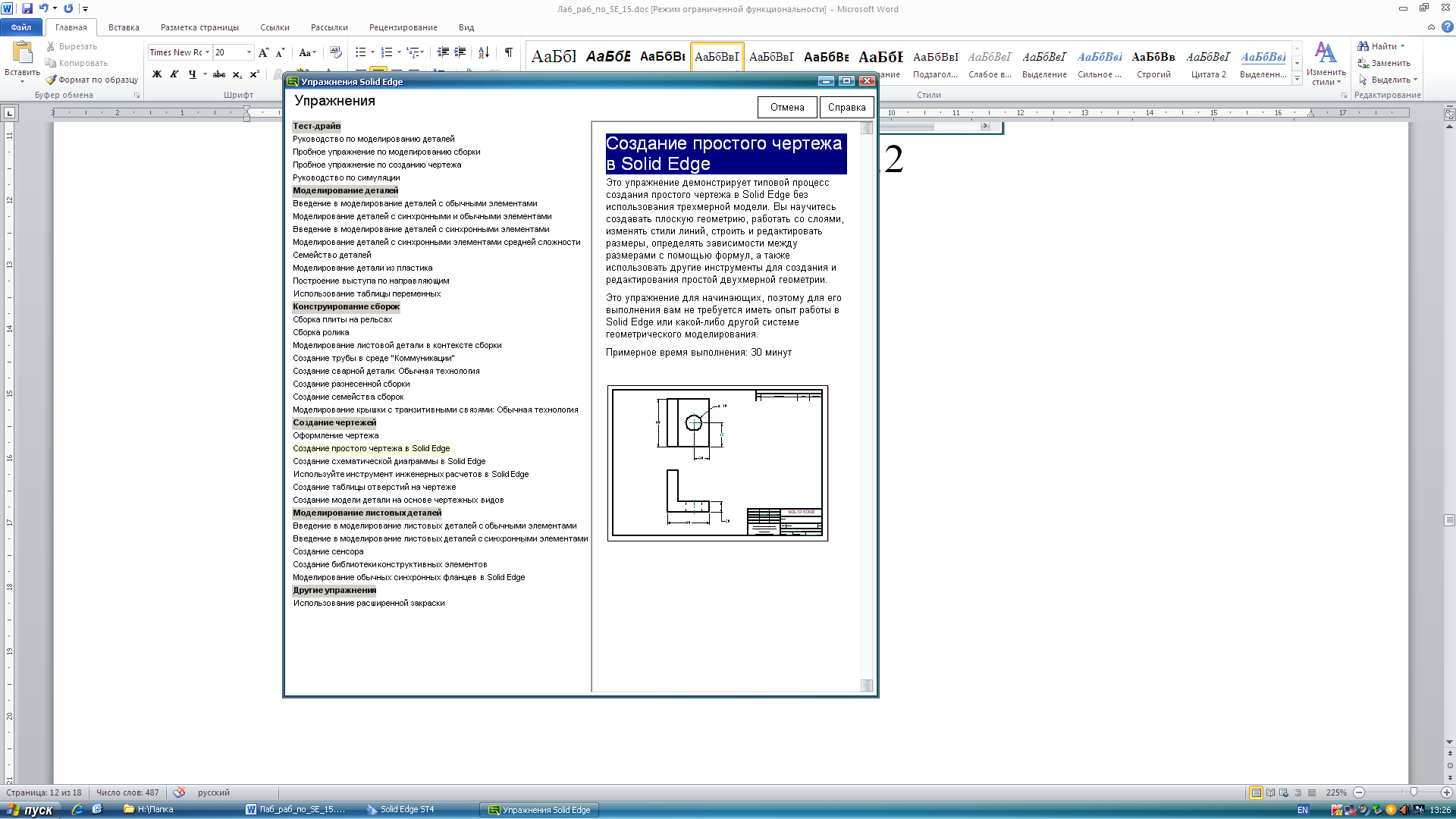Screen dimensions: 1456x819
Task: Toggle Strikethrough (abc) formatting
Action: 219,74
